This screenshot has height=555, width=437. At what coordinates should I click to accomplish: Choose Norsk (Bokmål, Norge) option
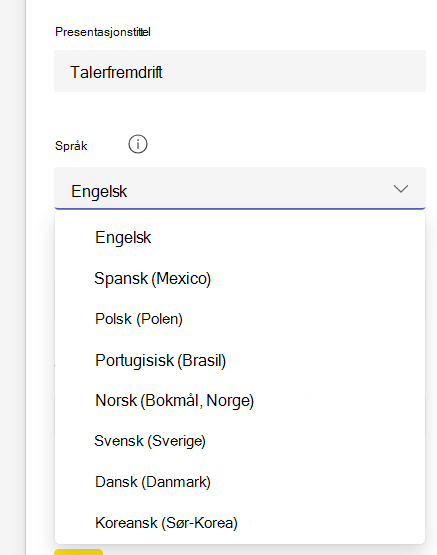tap(240, 401)
